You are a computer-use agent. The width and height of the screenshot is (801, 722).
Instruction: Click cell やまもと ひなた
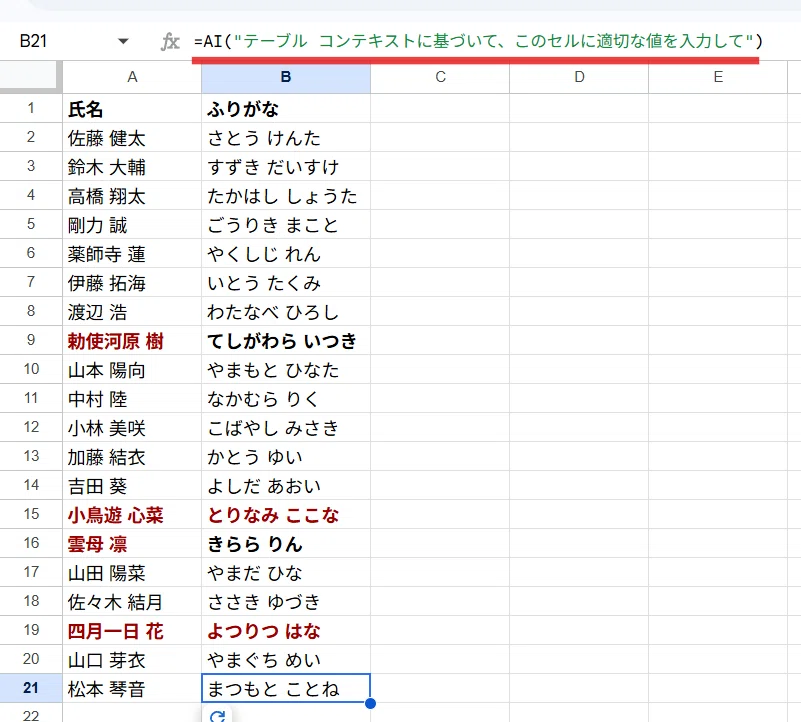coord(286,369)
